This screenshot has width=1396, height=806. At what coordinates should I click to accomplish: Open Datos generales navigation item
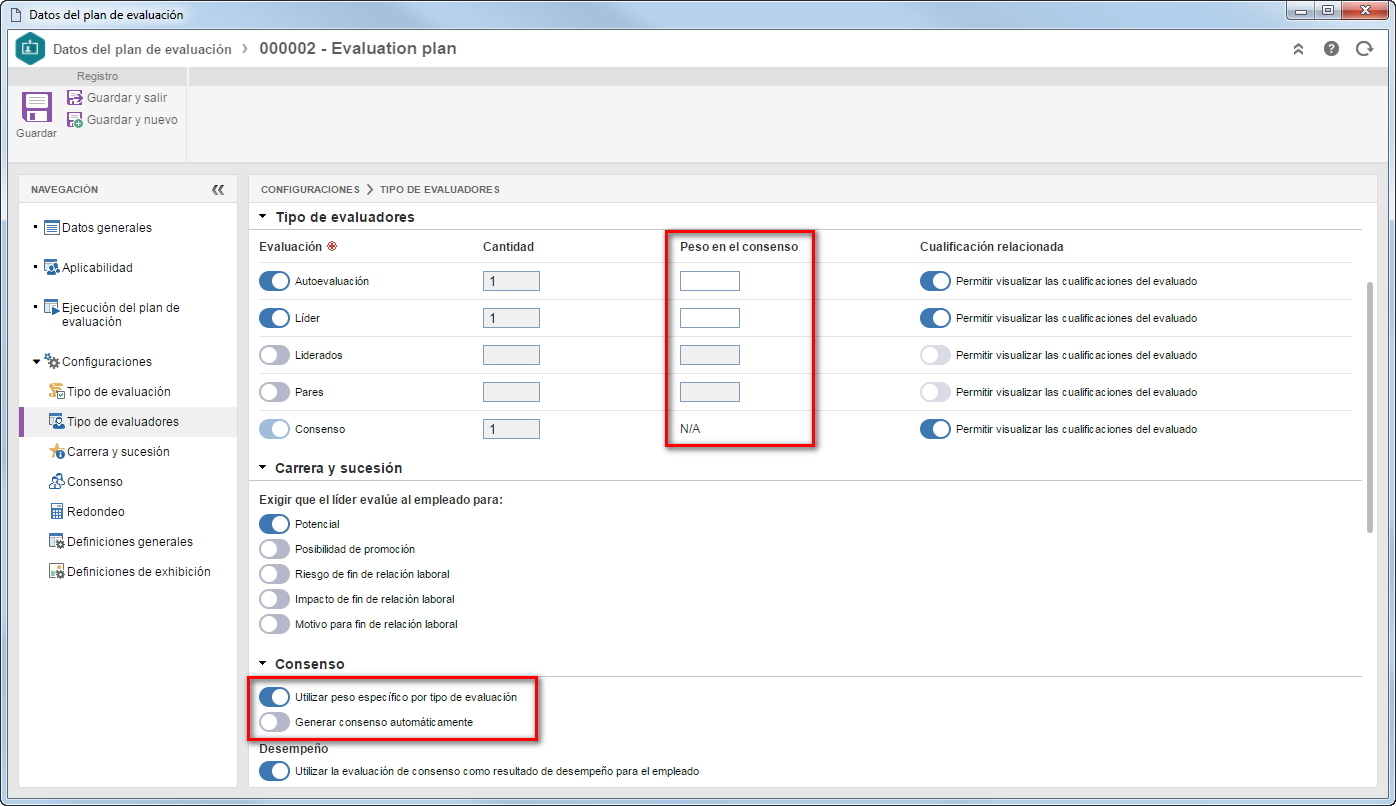(x=107, y=228)
